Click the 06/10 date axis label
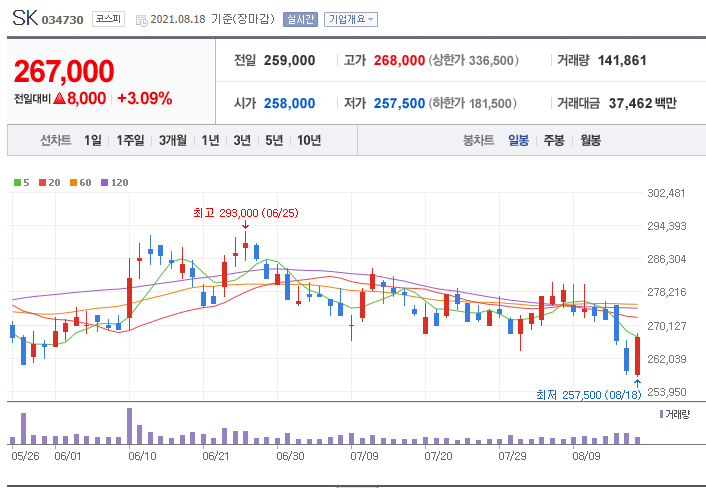This screenshot has width=706, height=488. point(142,456)
